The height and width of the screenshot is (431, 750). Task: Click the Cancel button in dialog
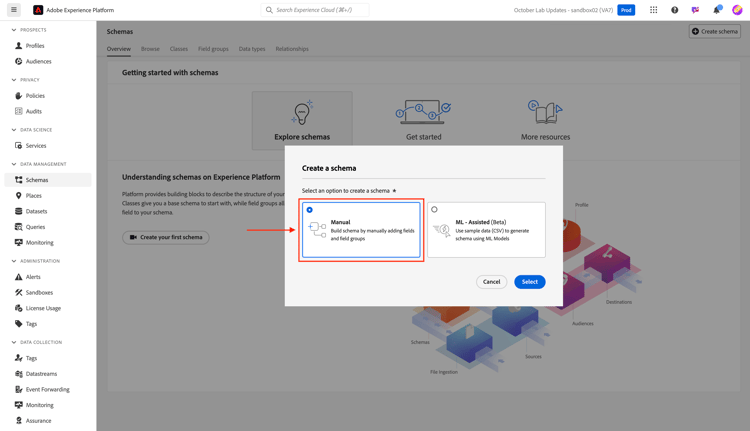tap(491, 282)
